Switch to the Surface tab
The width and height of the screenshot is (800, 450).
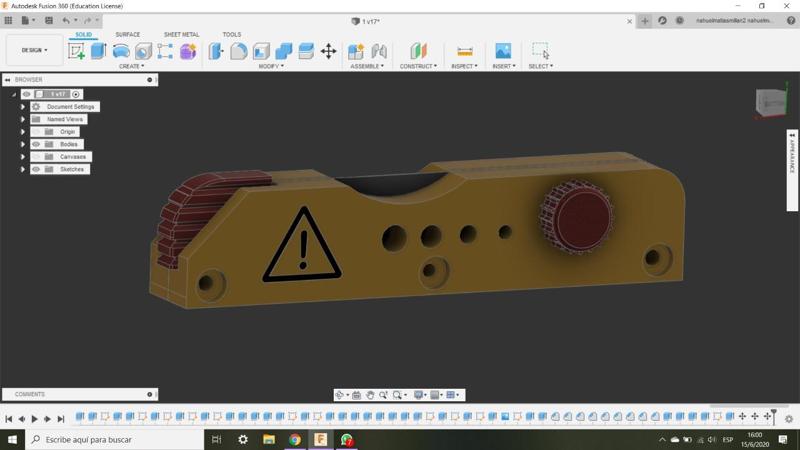(x=128, y=35)
